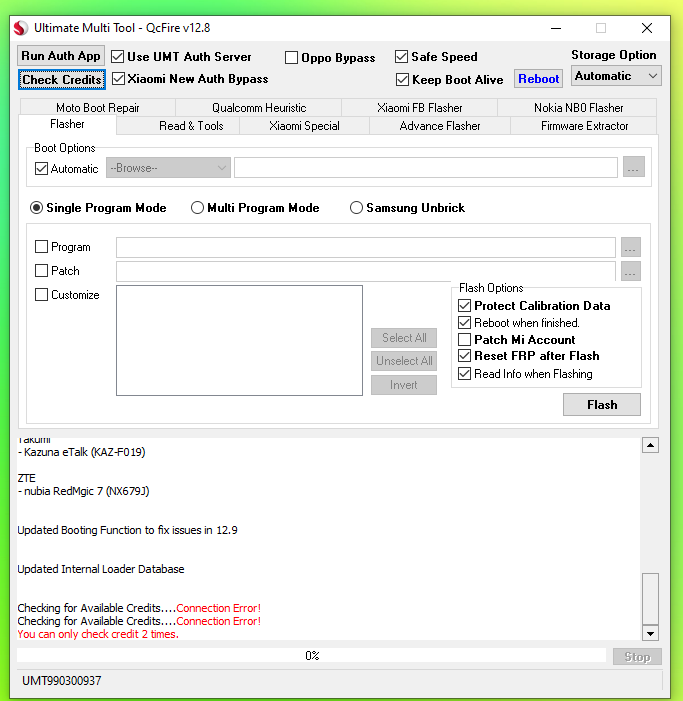Click the Program browse ellipsis button
683x701 pixels.
click(631, 247)
